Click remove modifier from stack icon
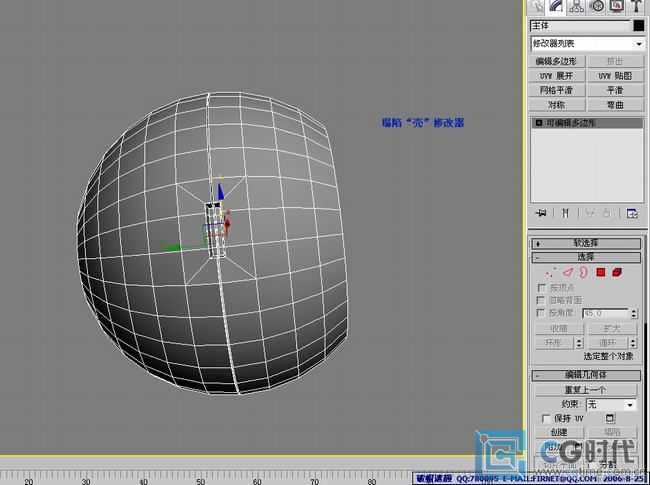 coord(606,213)
